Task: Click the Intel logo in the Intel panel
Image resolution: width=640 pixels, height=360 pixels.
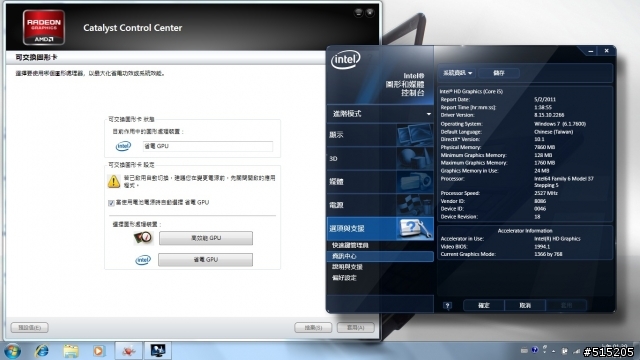Action: (x=346, y=60)
